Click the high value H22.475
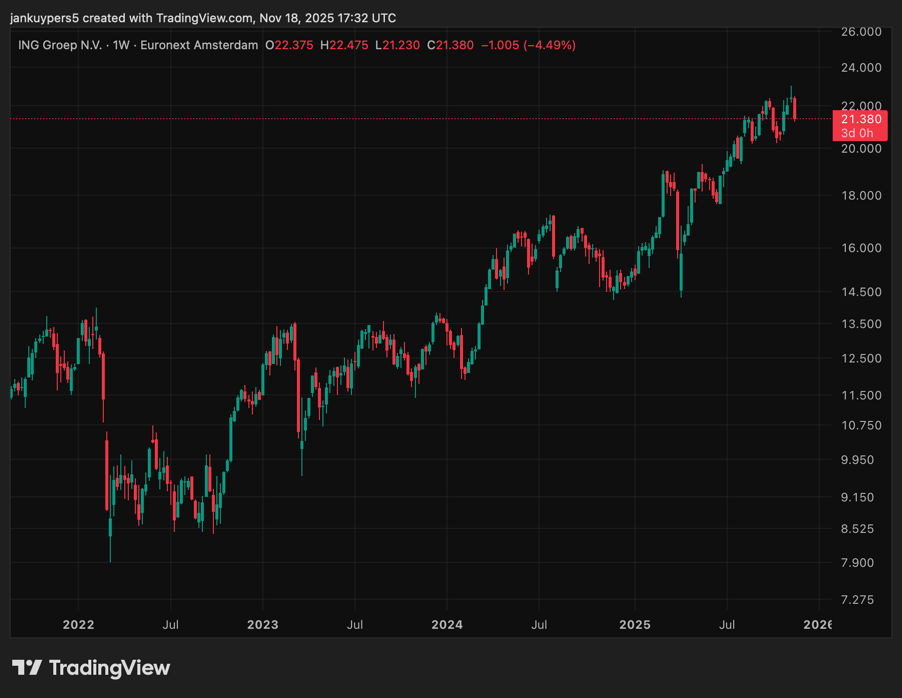Screen dimensions: 902x698 pyautogui.click(x=344, y=45)
